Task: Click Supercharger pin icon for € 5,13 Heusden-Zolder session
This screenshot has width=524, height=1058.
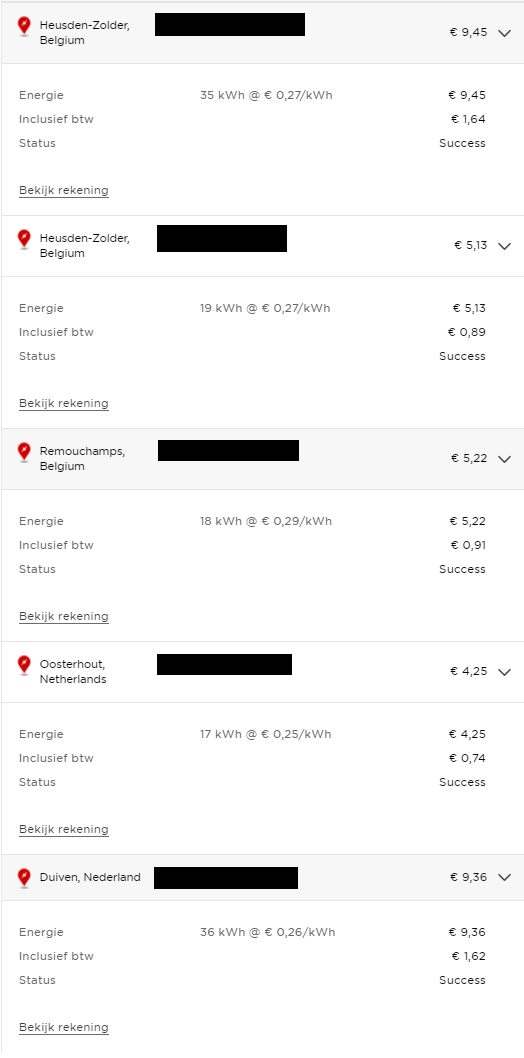Action: (24, 240)
